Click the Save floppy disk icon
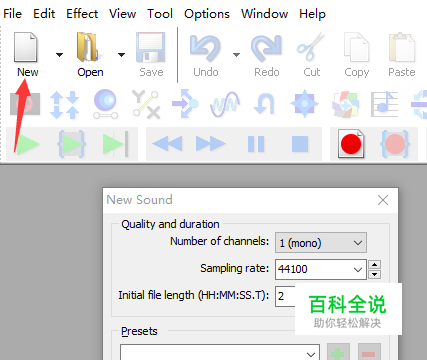 coord(151,47)
